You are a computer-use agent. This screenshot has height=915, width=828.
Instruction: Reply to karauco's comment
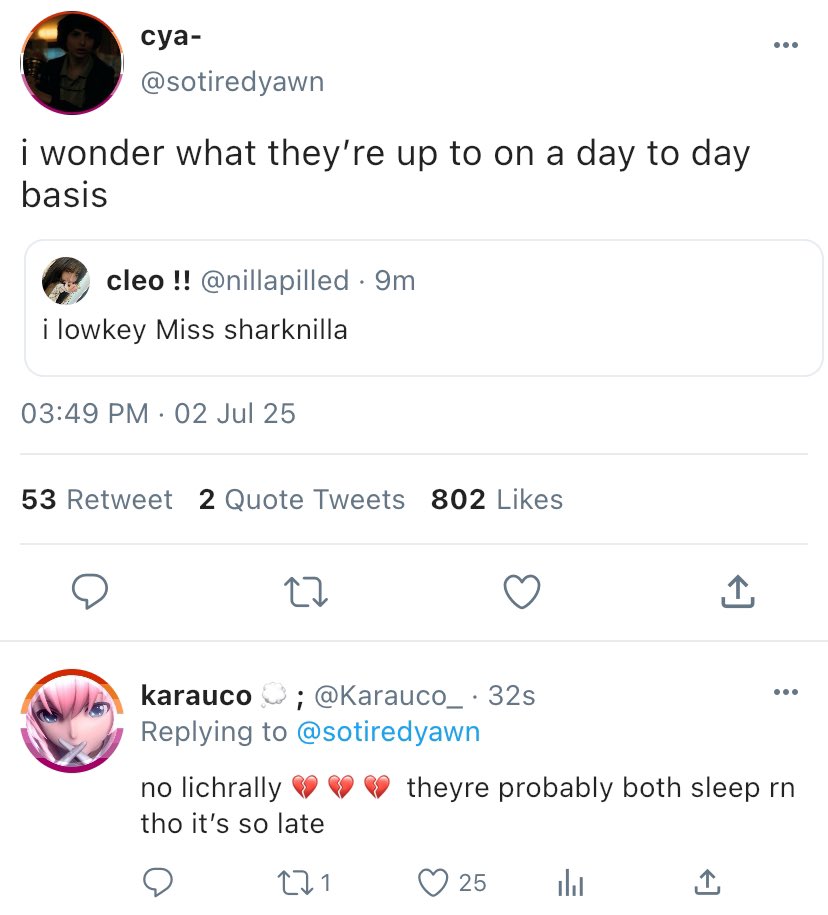[157, 881]
